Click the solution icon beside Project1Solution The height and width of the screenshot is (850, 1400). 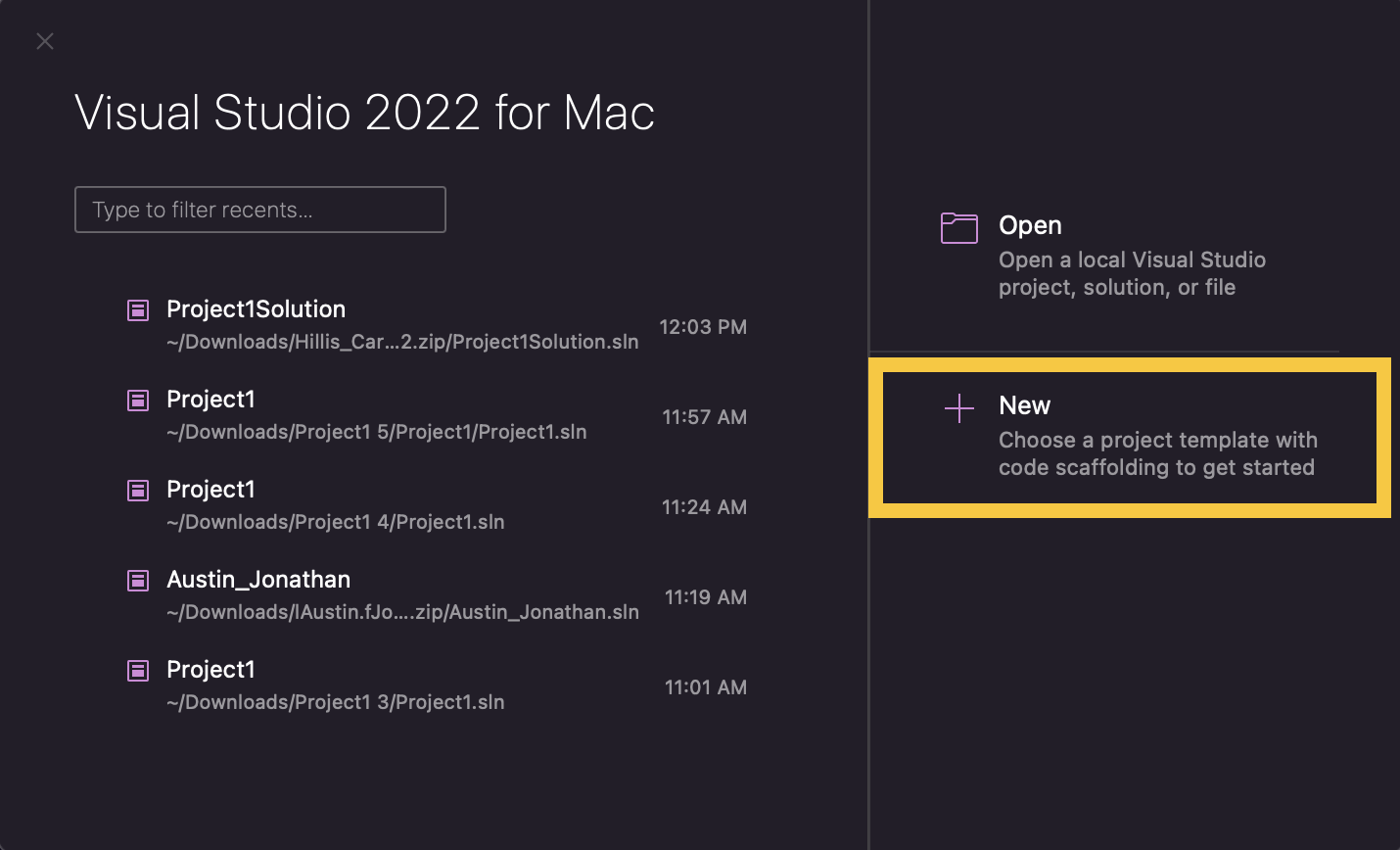(x=138, y=310)
